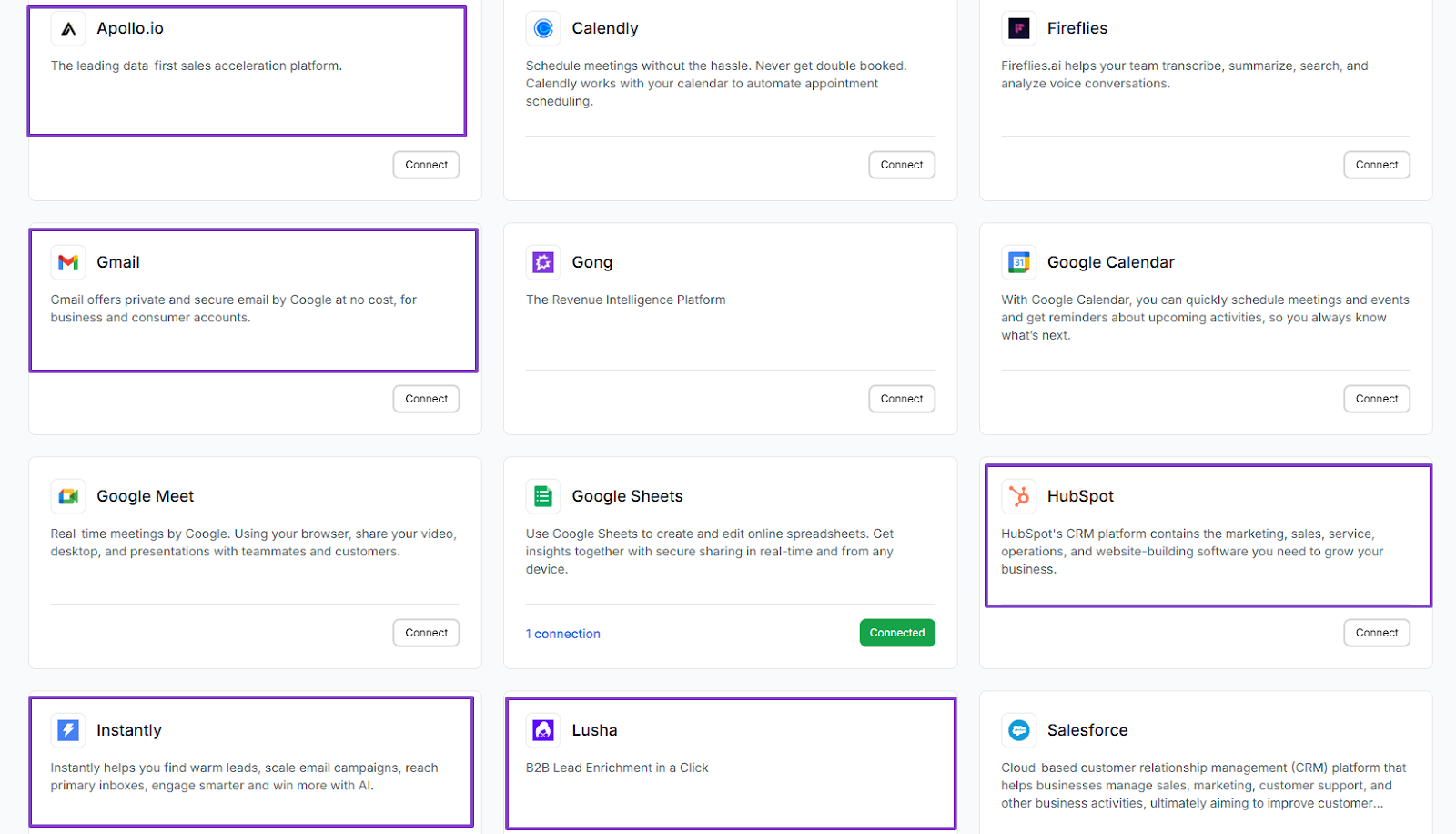Connect the Google Calendar integration

[x=1377, y=399]
